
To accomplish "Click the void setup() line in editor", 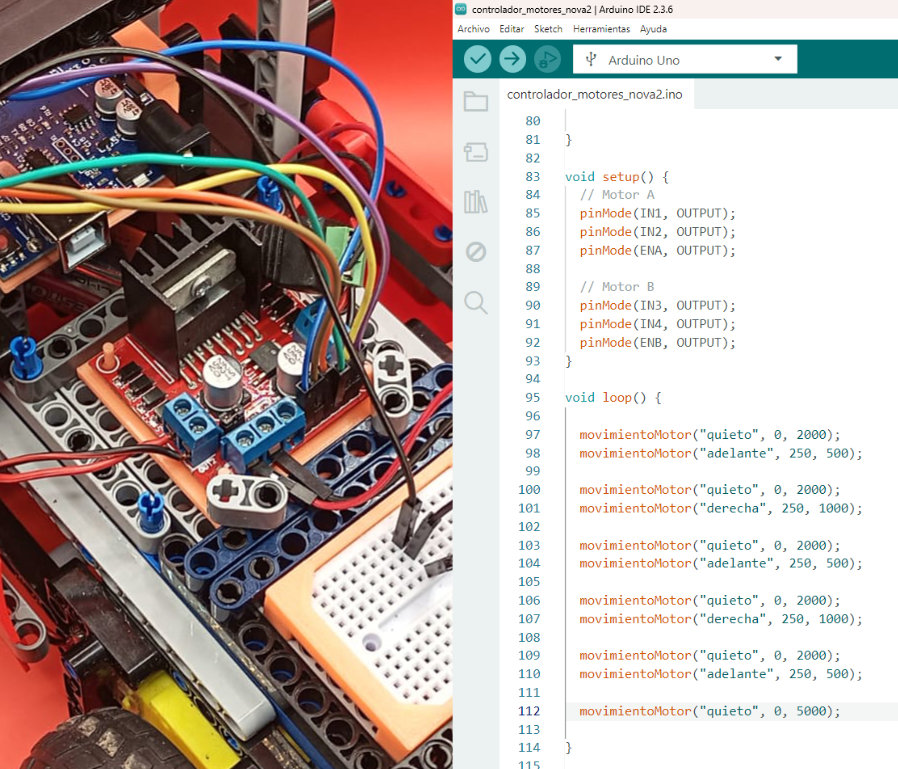I will pyautogui.click(x=616, y=176).
